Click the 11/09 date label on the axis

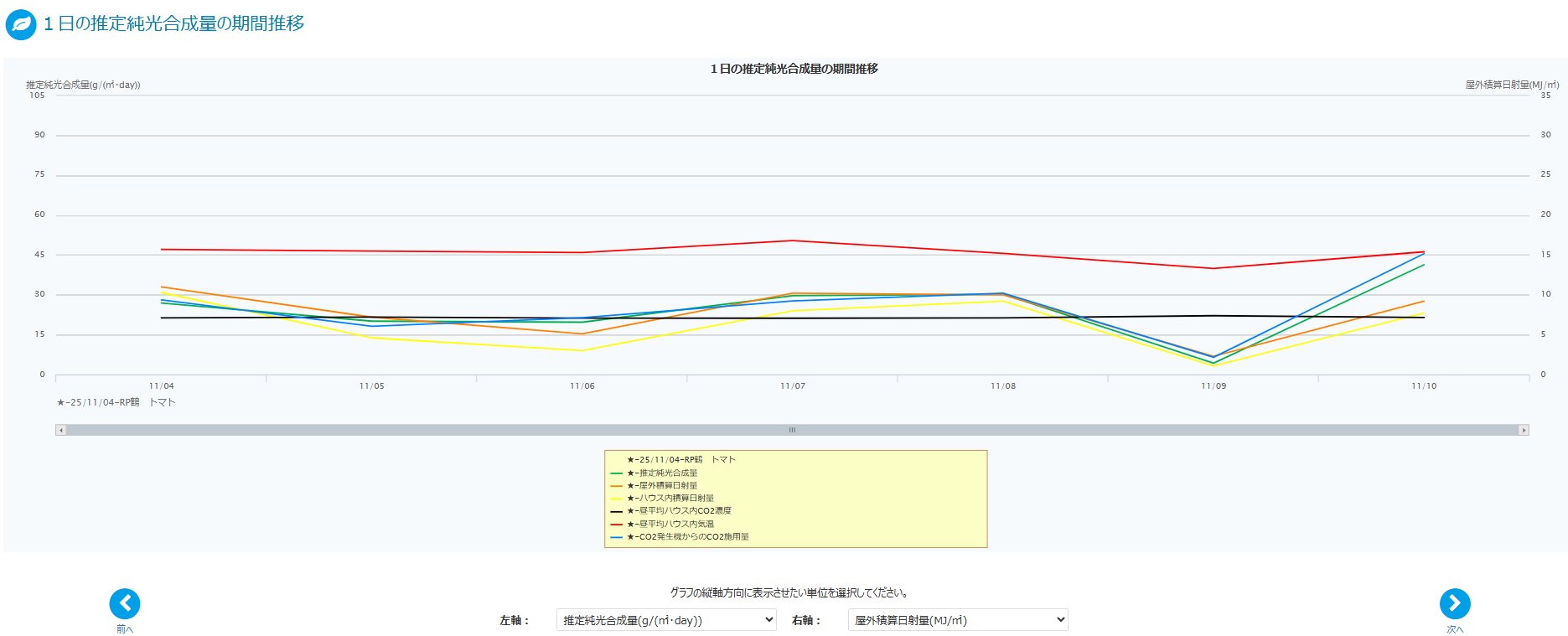coord(1214,386)
